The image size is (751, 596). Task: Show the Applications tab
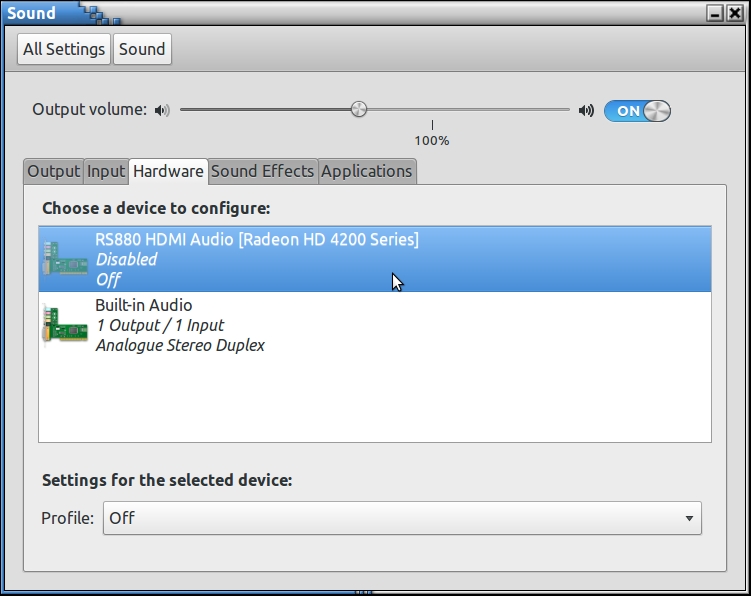tap(366, 171)
